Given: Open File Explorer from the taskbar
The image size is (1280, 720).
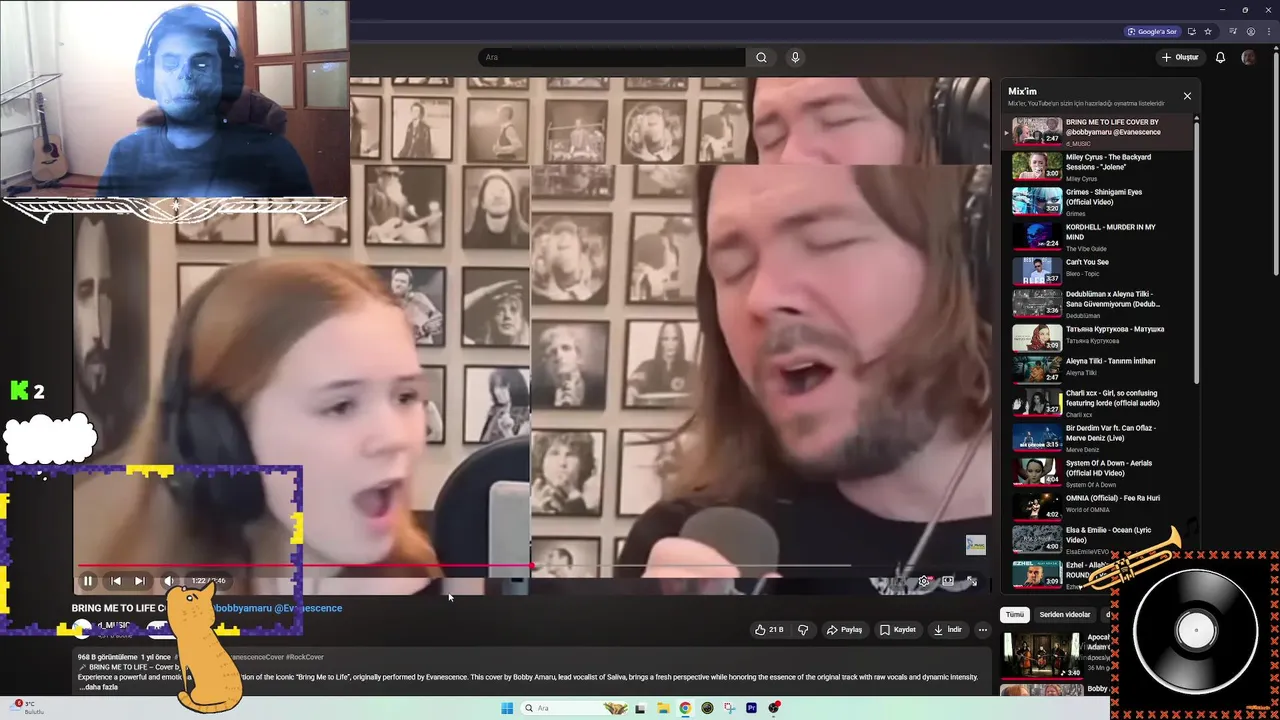Looking at the screenshot, I should 663,708.
